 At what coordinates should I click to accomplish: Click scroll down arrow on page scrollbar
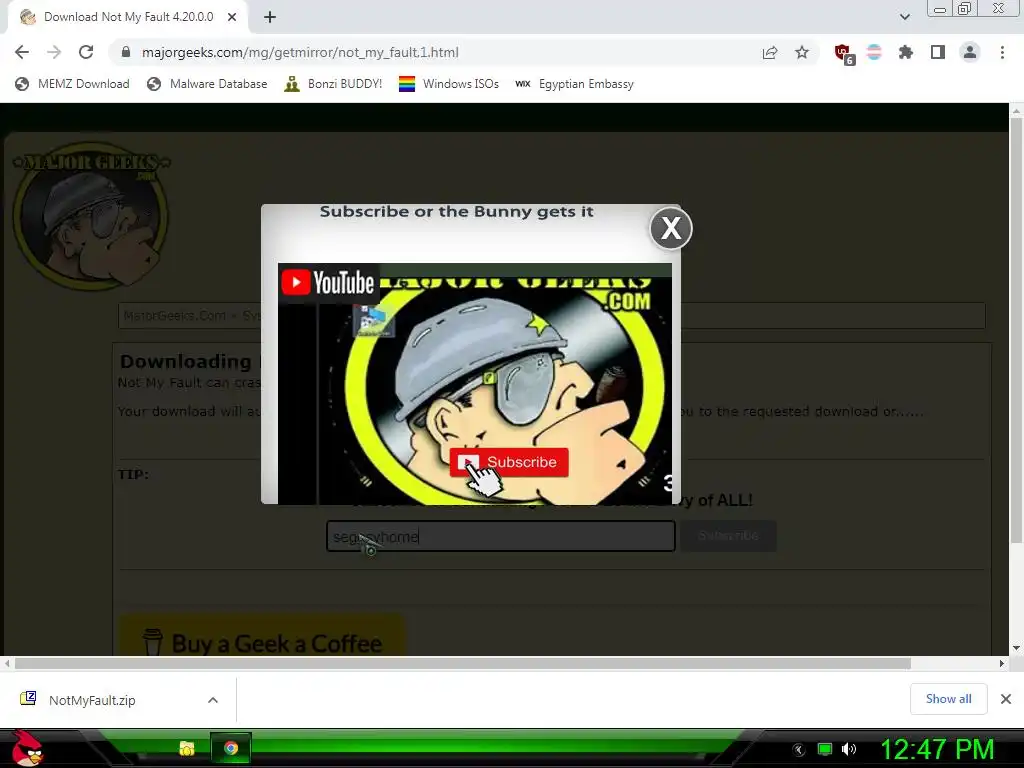pyautogui.click(x=1016, y=648)
